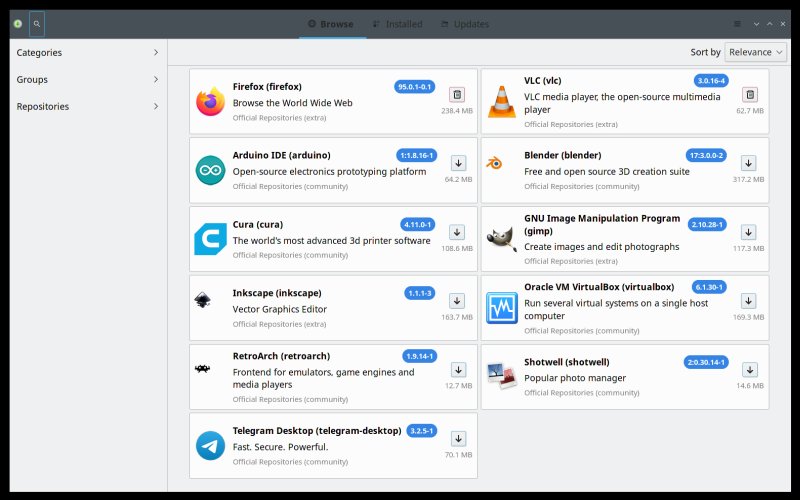The image size is (800, 500).
Task: Open Oracle VM VirtualBox package title
Action: coord(599,287)
